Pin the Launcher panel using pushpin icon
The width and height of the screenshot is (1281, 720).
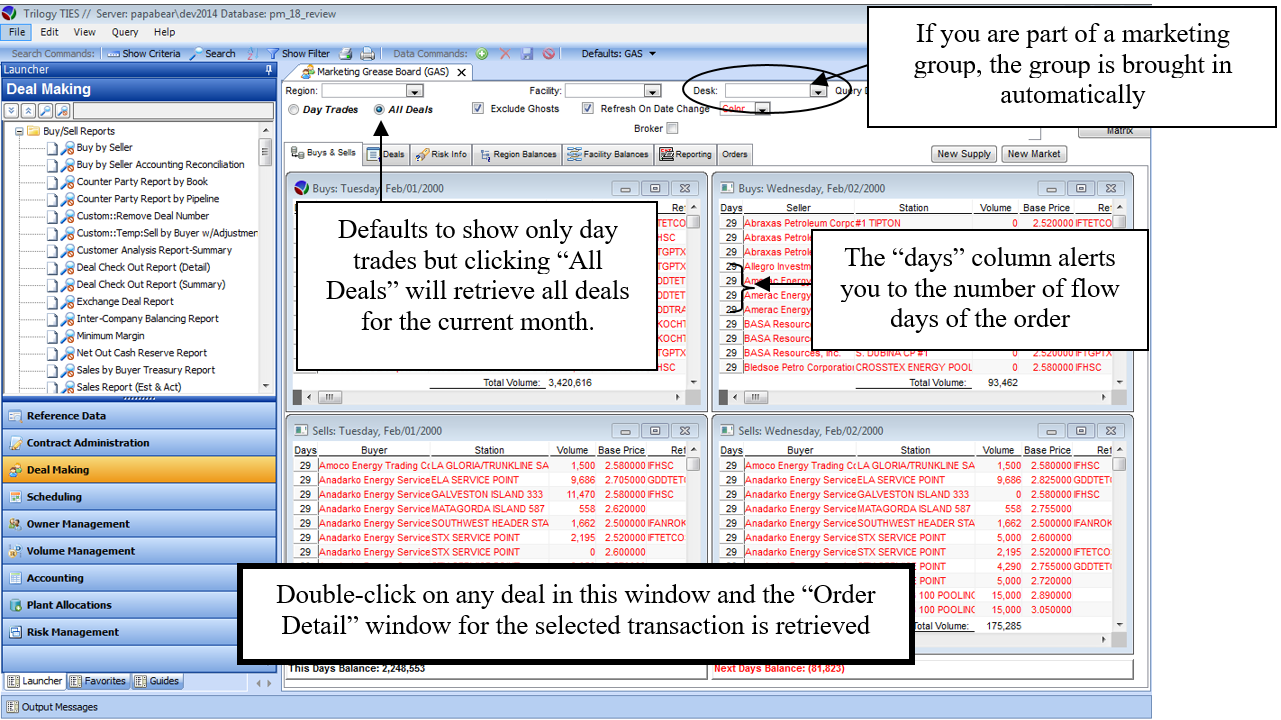[268, 70]
